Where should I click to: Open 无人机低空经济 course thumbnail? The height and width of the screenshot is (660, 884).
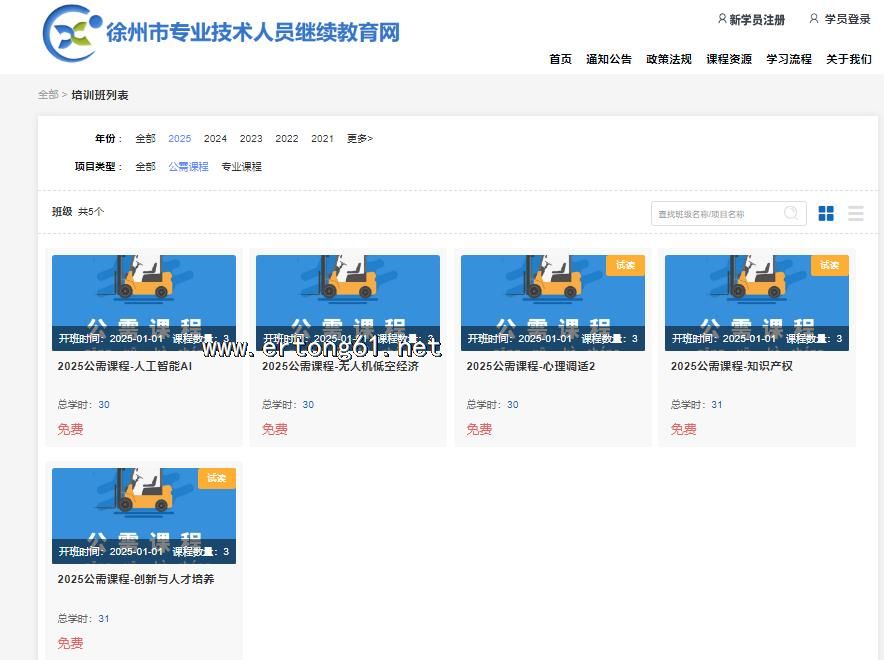pos(347,300)
